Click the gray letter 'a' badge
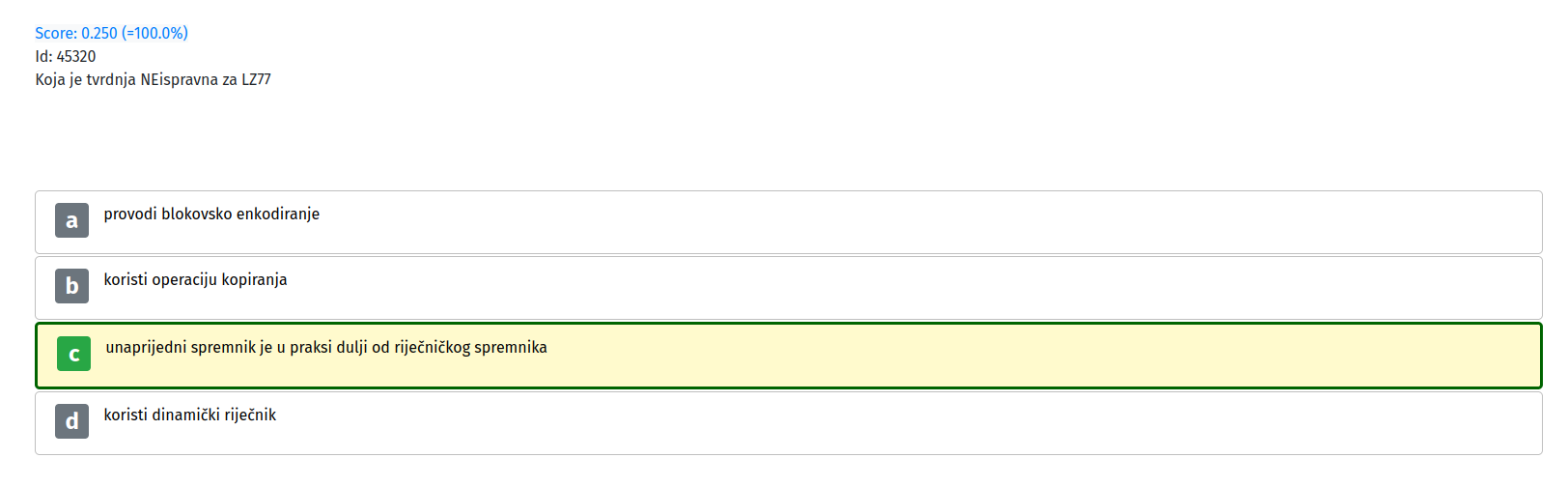The height and width of the screenshot is (487, 1568). pyautogui.click(x=71, y=220)
